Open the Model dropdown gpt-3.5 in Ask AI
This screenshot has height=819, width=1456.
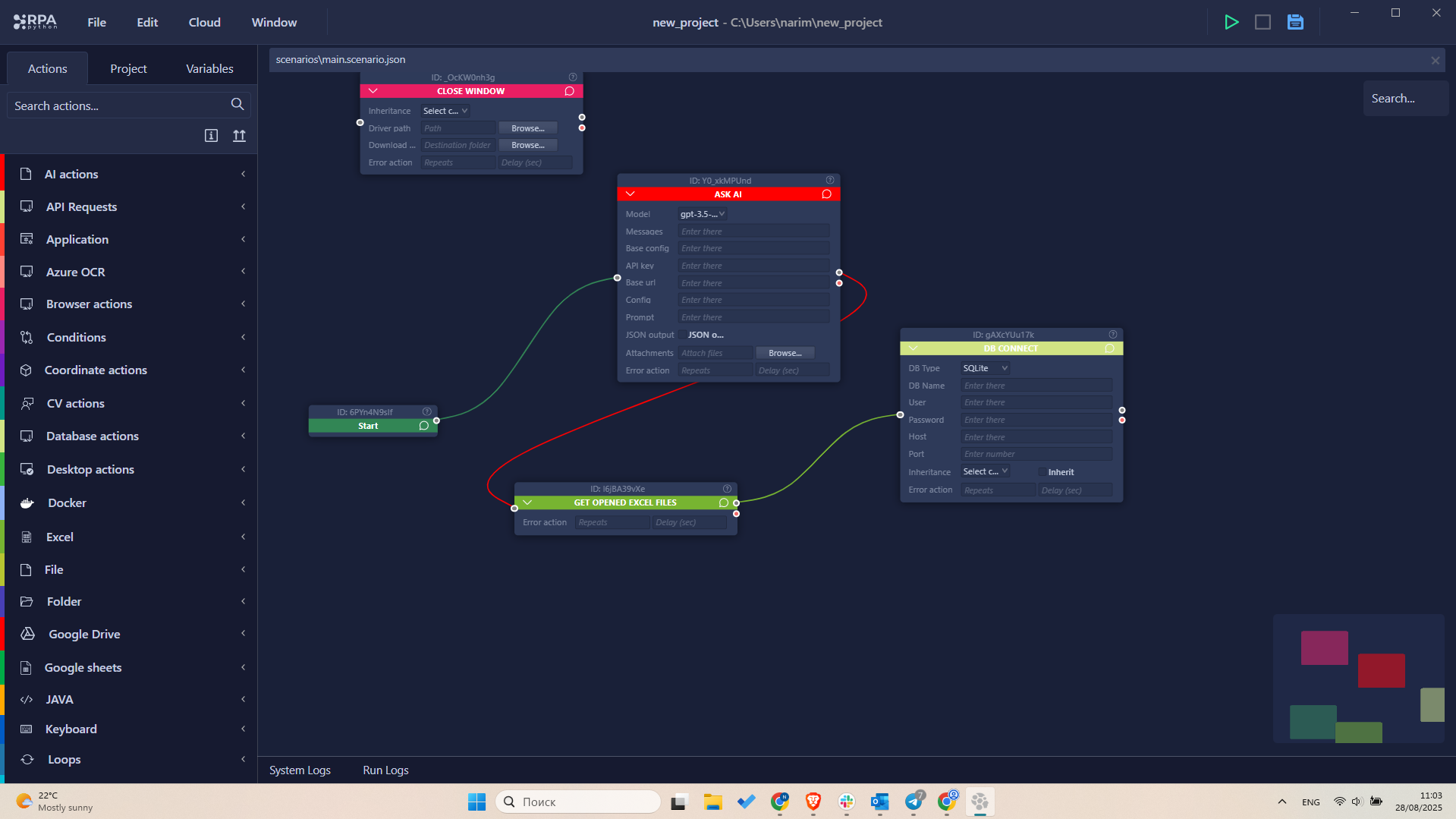point(702,214)
